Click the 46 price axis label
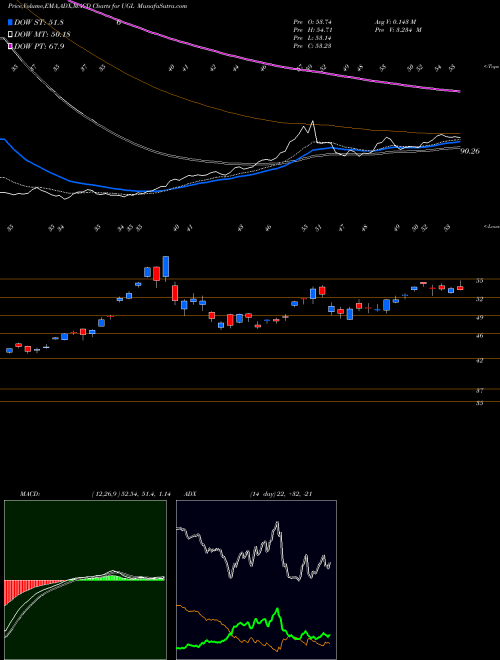The height and width of the screenshot is (660, 500). pos(480,335)
